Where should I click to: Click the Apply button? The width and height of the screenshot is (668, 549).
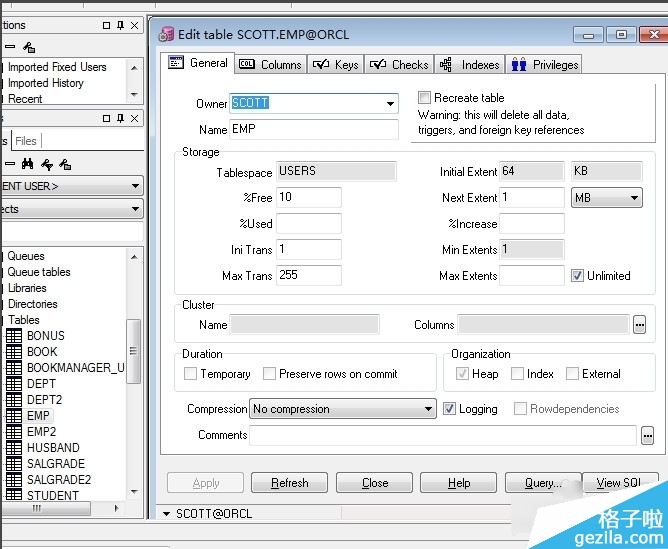click(x=205, y=483)
